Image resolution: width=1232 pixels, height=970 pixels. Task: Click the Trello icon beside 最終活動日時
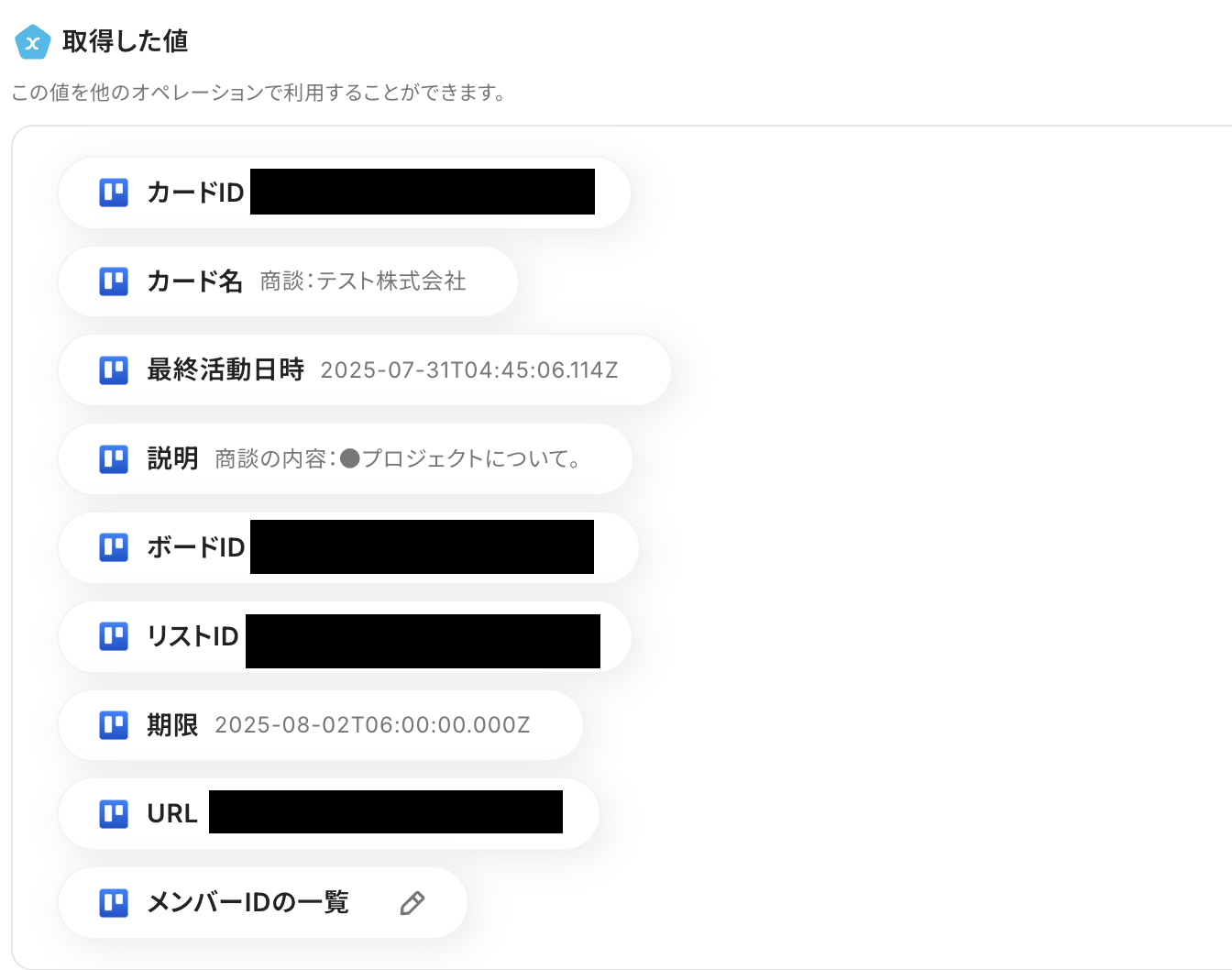tap(114, 370)
